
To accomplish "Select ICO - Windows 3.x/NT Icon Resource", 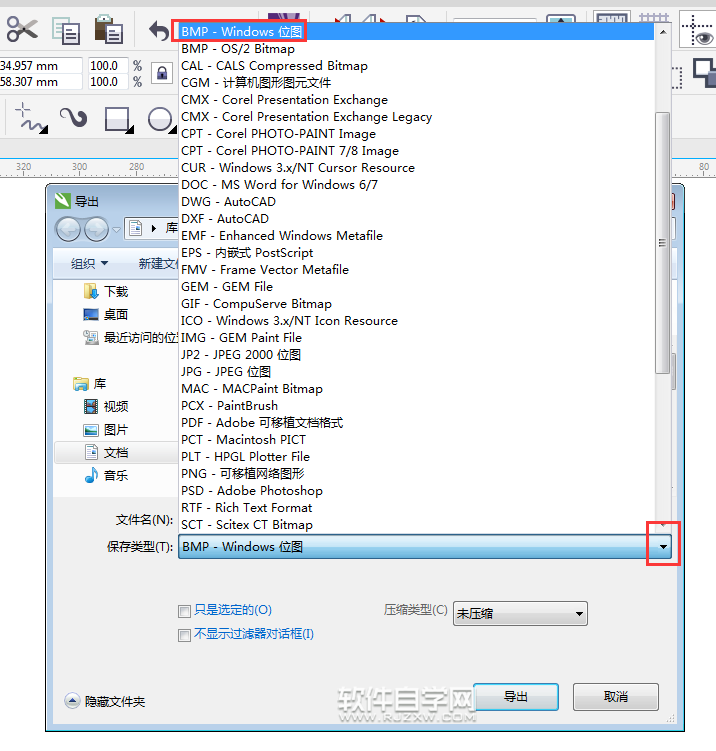I will [x=416, y=321].
